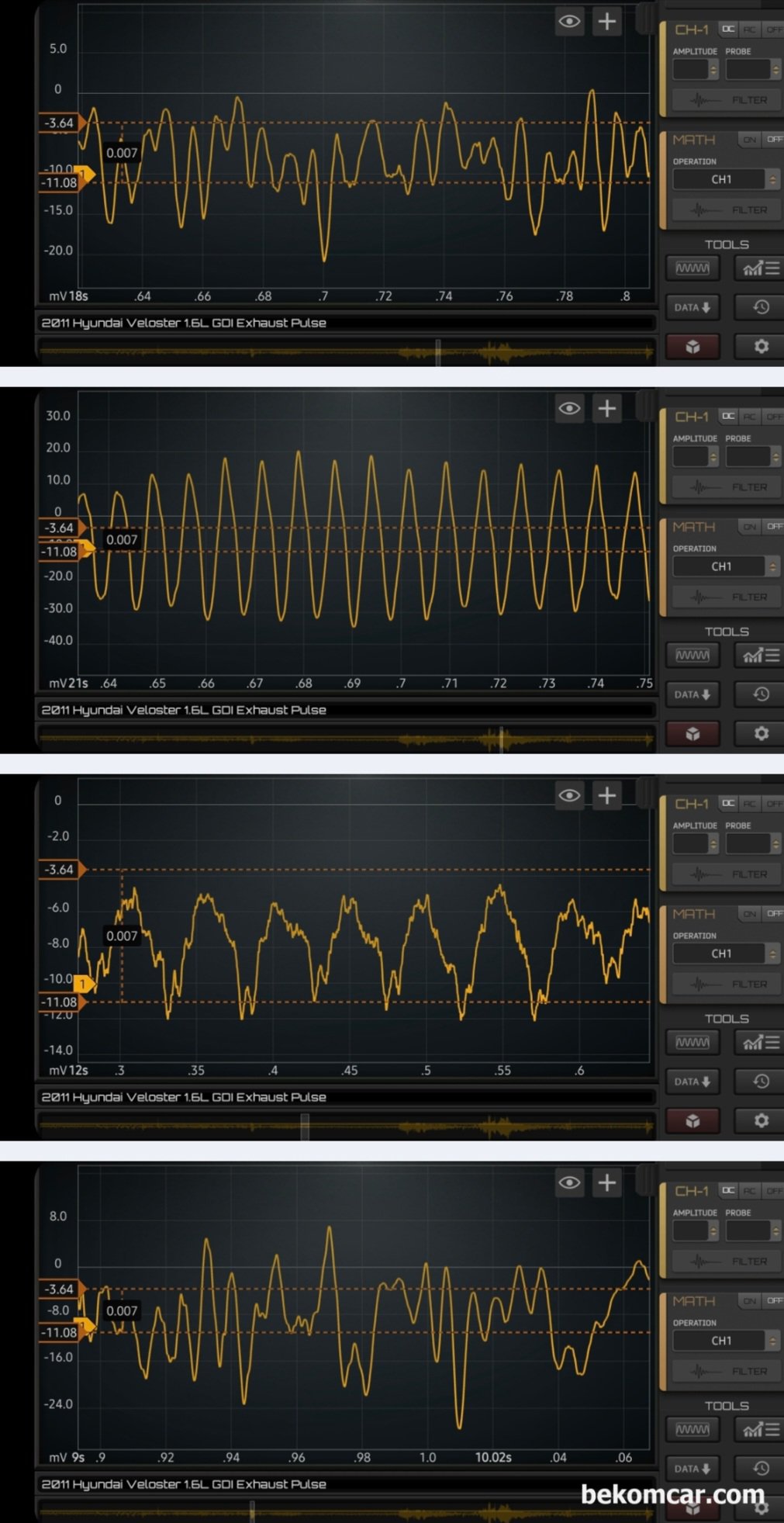Viewport: 784px width, 1523px height.
Task: Open the settings gear in the third panel
Action: [761, 1120]
